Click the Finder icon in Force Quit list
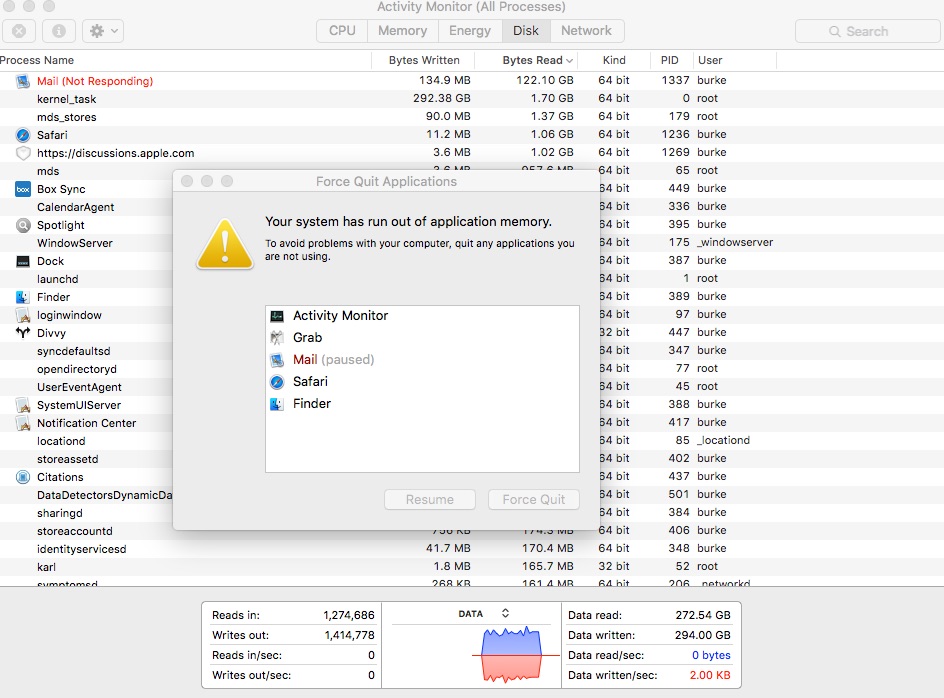944x698 pixels. [277, 404]
